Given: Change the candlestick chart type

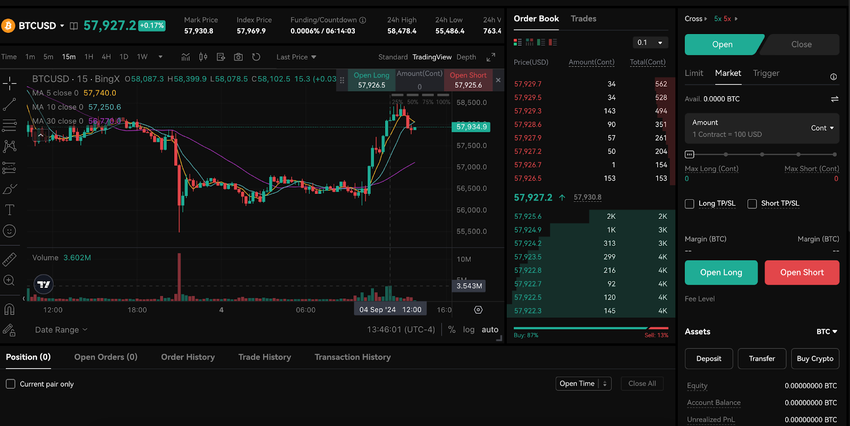Looking at the screenshot, I should [x=203, y=57].
